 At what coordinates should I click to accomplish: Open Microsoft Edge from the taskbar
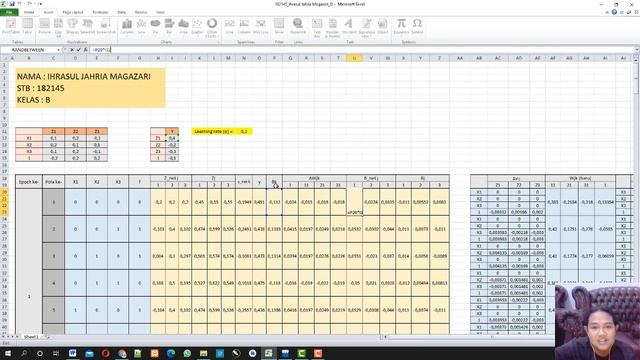[171, 353]
